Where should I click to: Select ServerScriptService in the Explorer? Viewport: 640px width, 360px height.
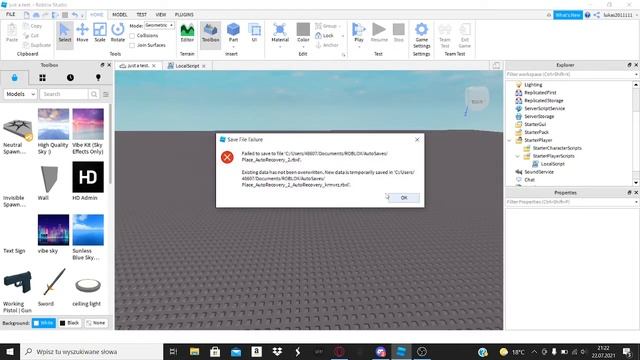click(x=544, y=109)
